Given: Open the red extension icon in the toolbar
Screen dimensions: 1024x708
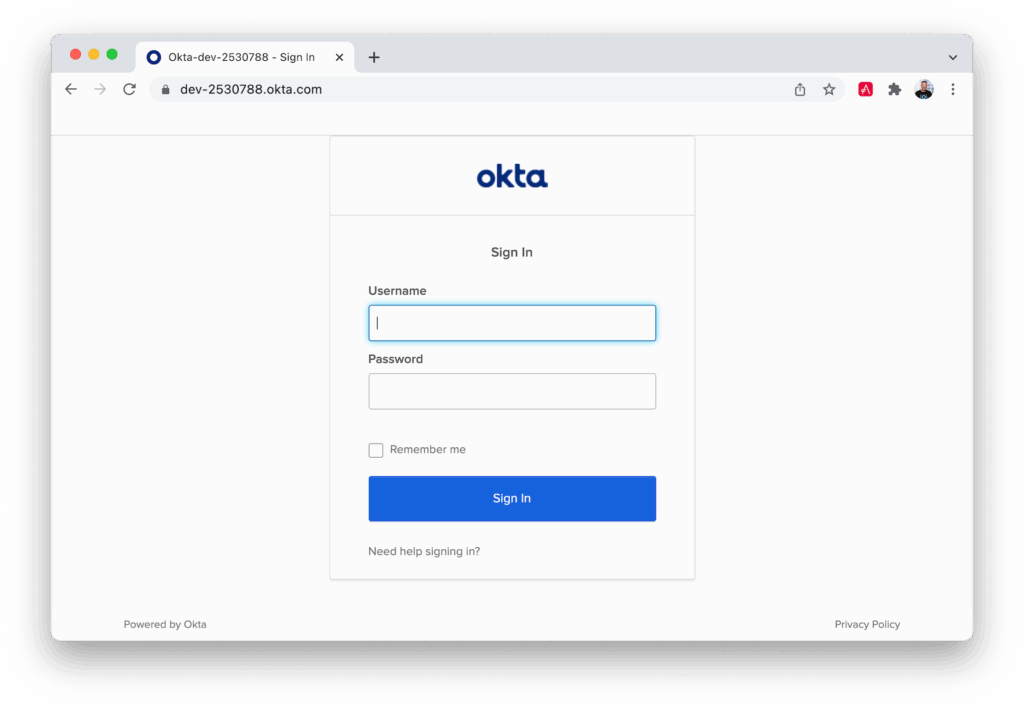Looking at the screenshot, I should click(865, 89).
